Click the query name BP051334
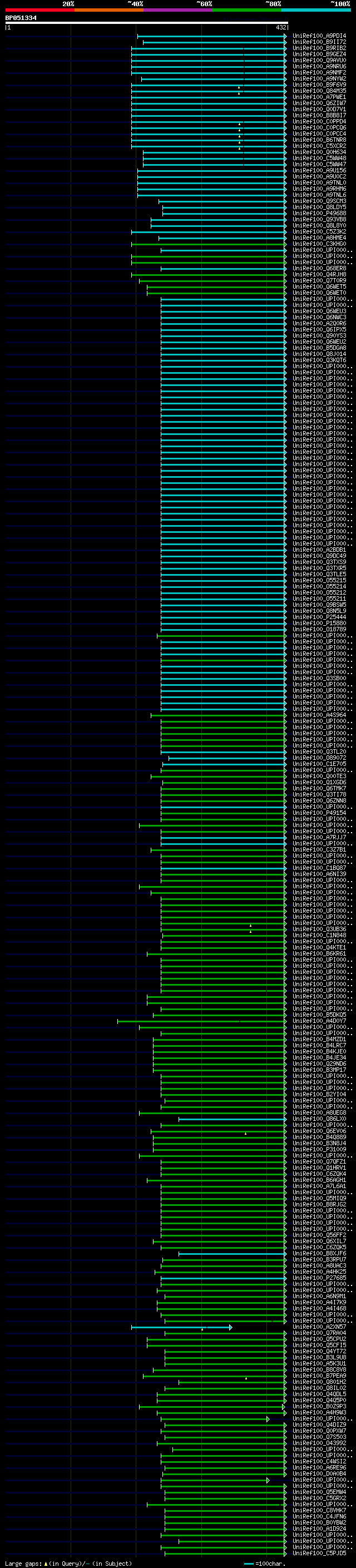Viewport: 356px width, 1568px height. pos(21,18)
